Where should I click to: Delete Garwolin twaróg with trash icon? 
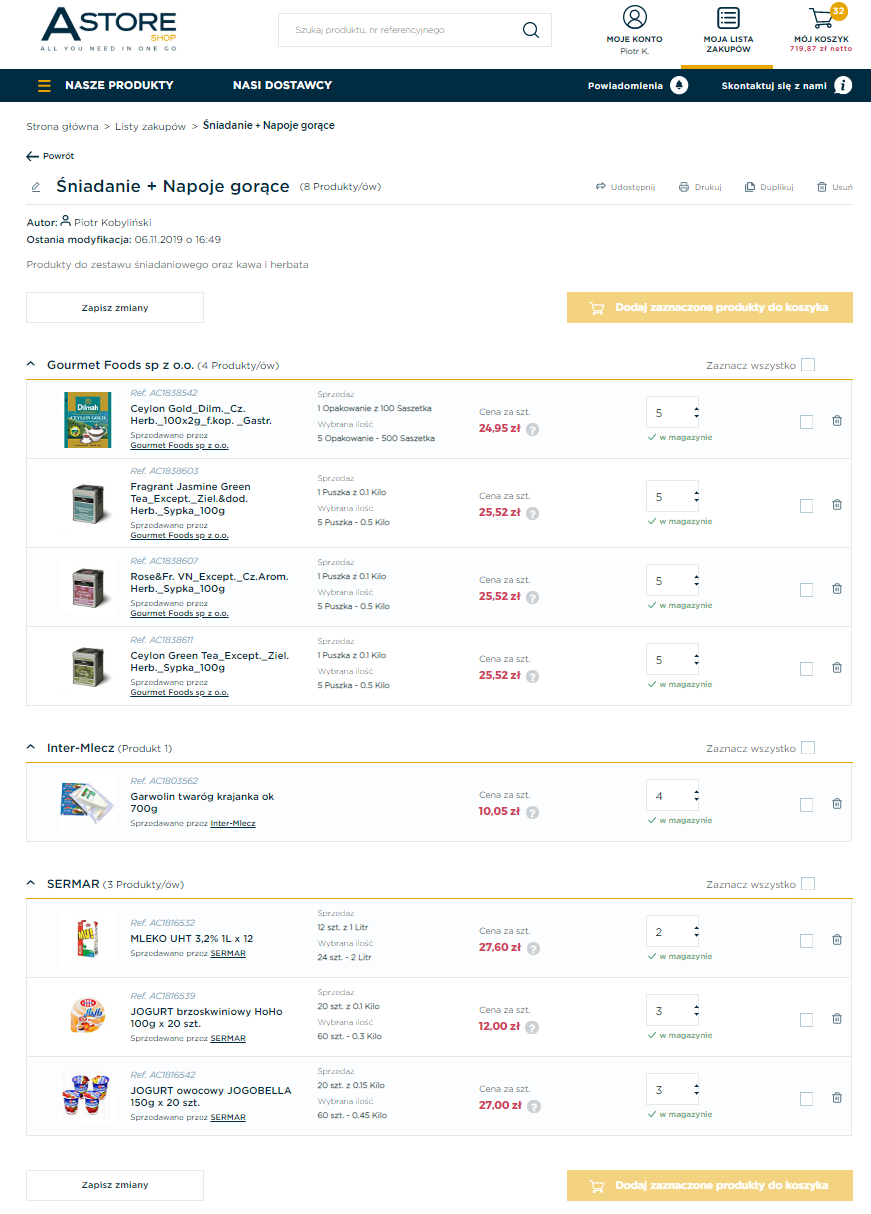[x=837, y=804]
